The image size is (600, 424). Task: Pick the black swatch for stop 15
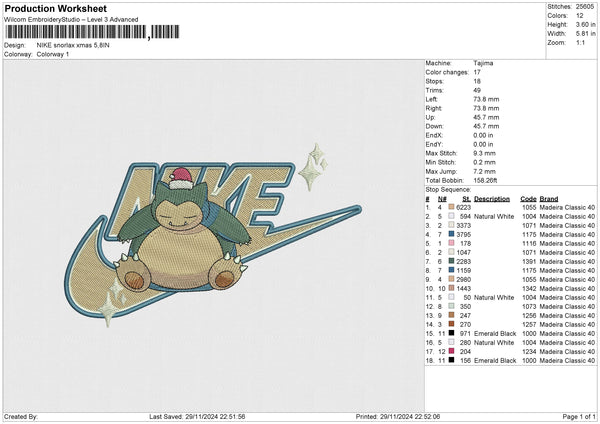(453, 333)
